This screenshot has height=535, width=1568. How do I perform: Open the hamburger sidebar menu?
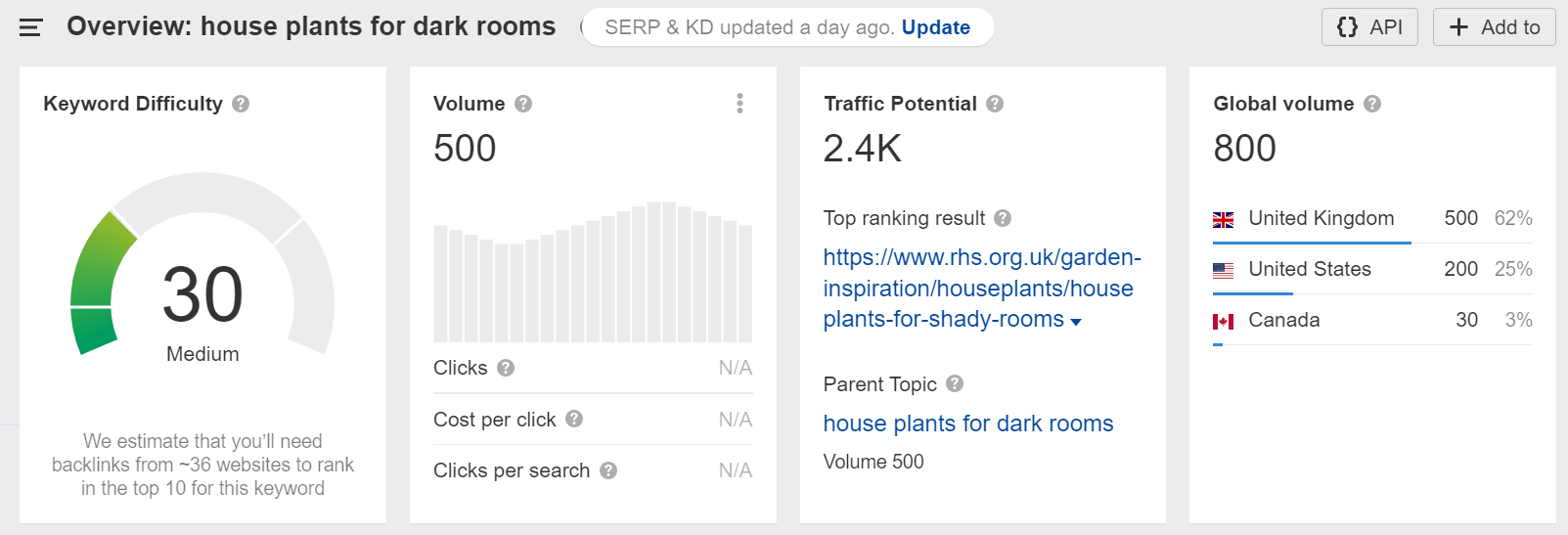[30, 27]
